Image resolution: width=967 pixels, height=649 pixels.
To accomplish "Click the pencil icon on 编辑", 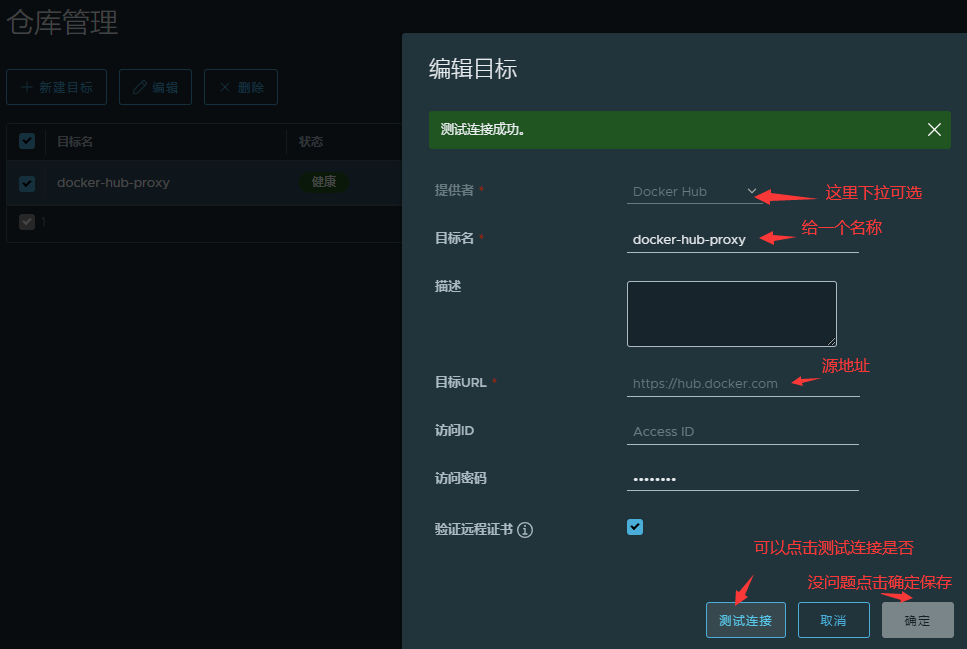I will (140, 88).
